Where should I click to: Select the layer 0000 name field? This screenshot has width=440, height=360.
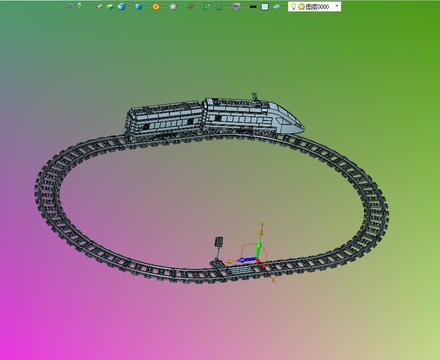(x=317, y=7)
